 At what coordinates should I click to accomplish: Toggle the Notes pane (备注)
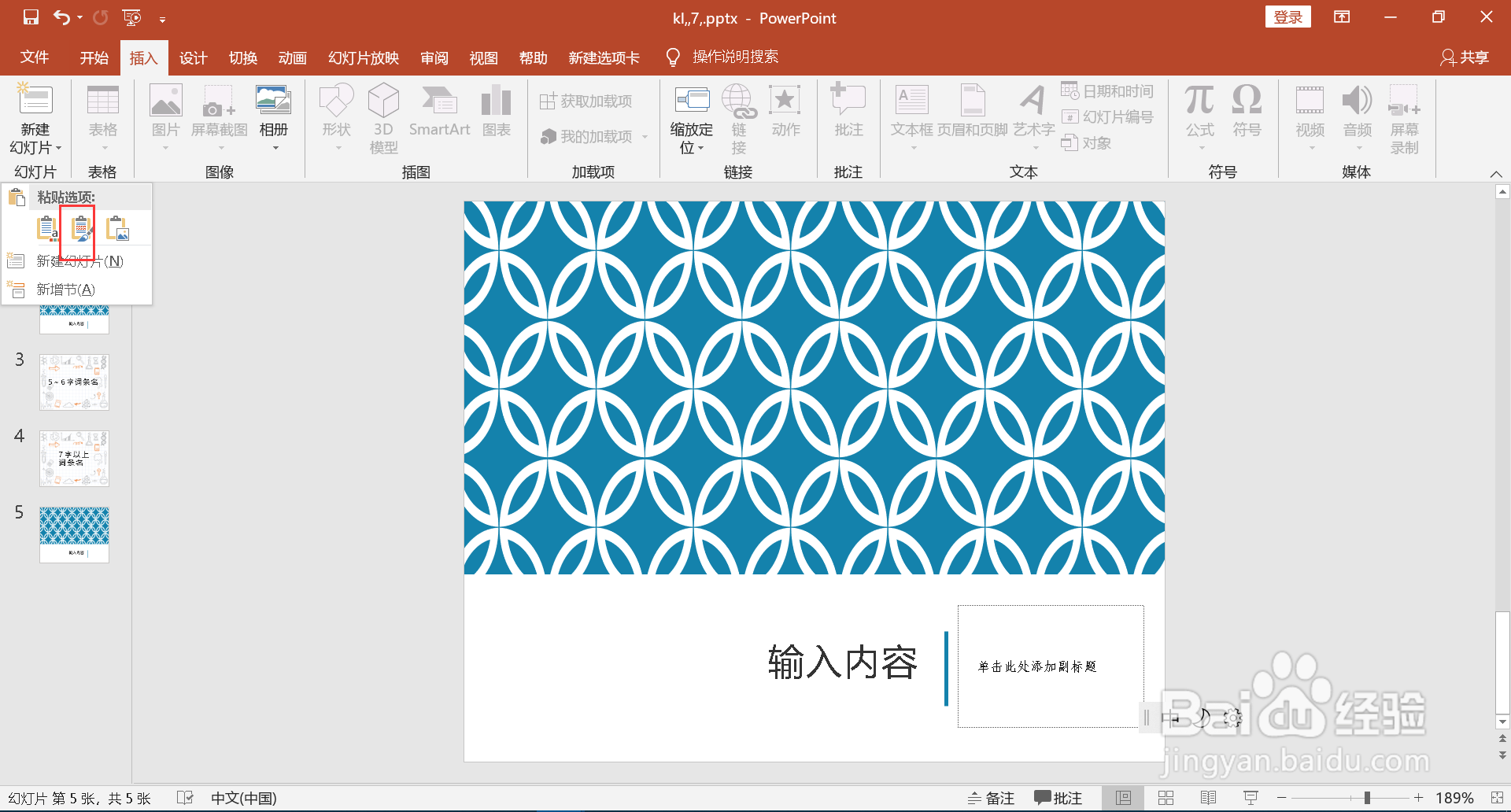[991, 798]
